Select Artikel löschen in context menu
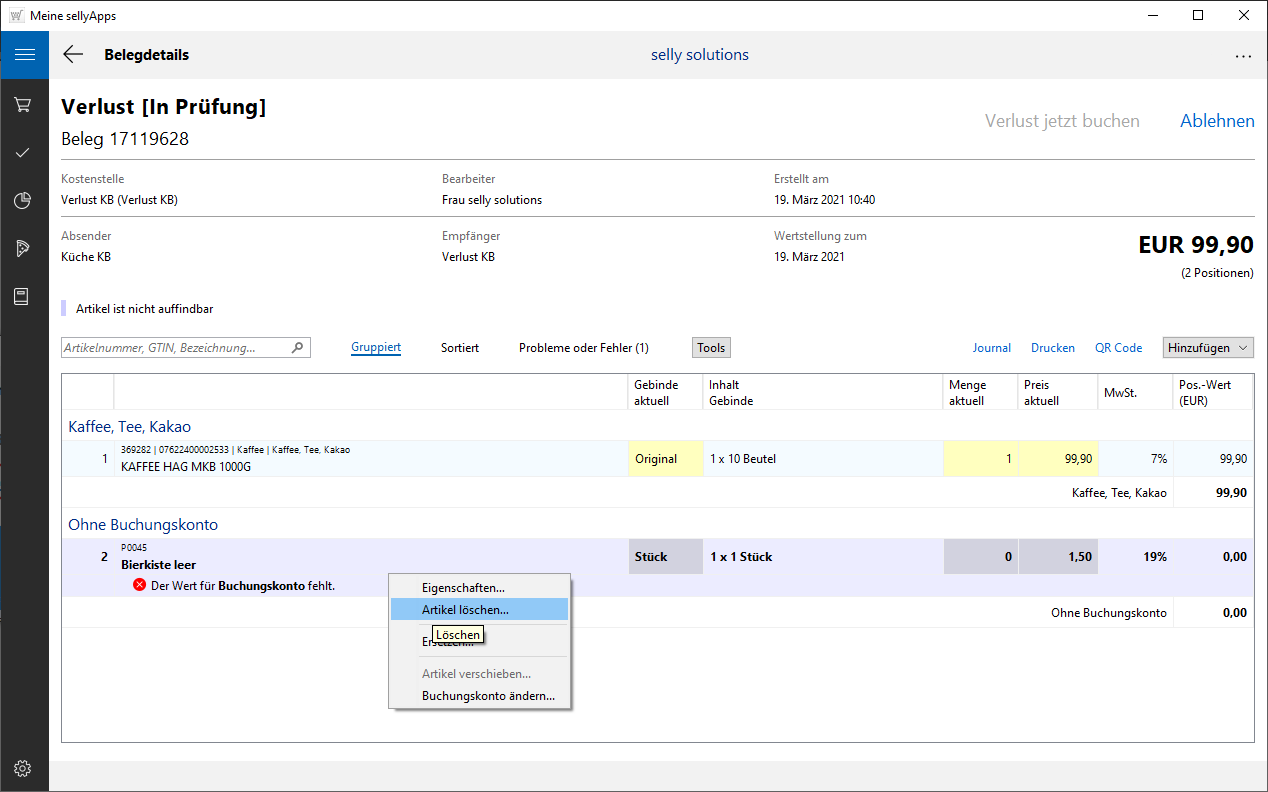Screen dimensions: 1268x792 tap(465, 609)
